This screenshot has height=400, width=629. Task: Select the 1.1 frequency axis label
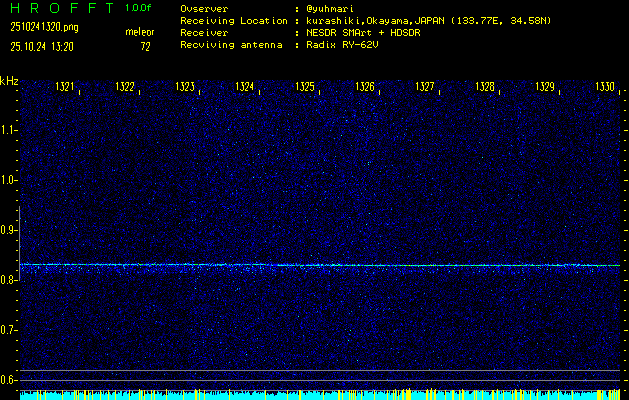click(x=9, y=130)
